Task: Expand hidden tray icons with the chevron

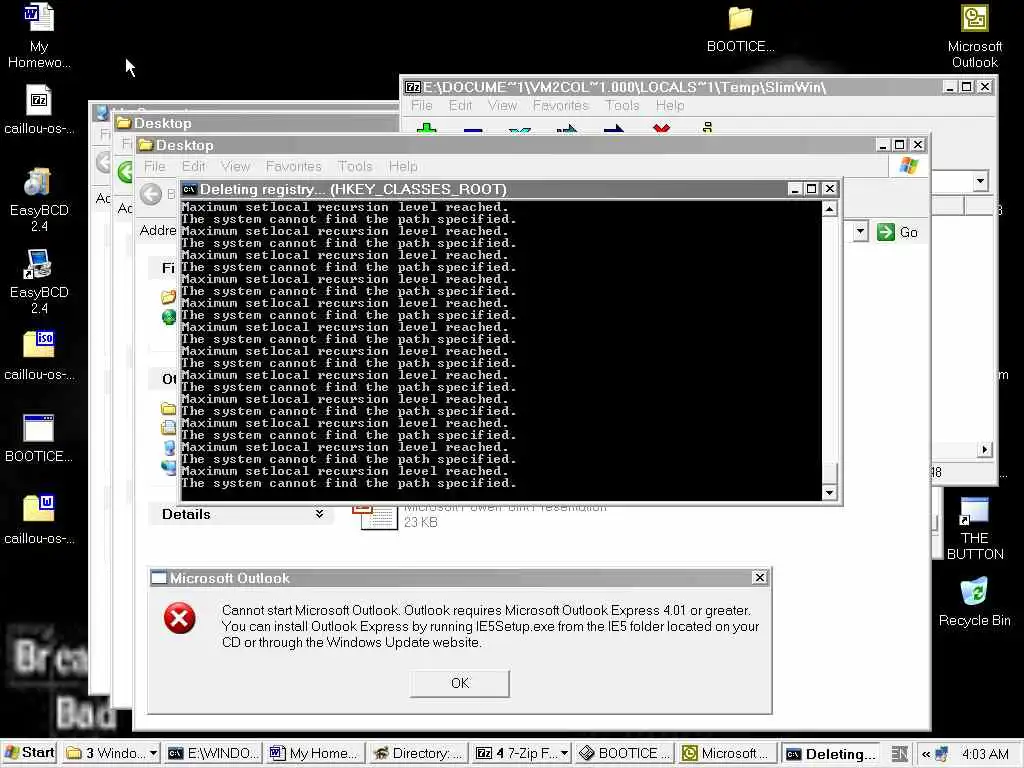Action: [x=925, y=754]
